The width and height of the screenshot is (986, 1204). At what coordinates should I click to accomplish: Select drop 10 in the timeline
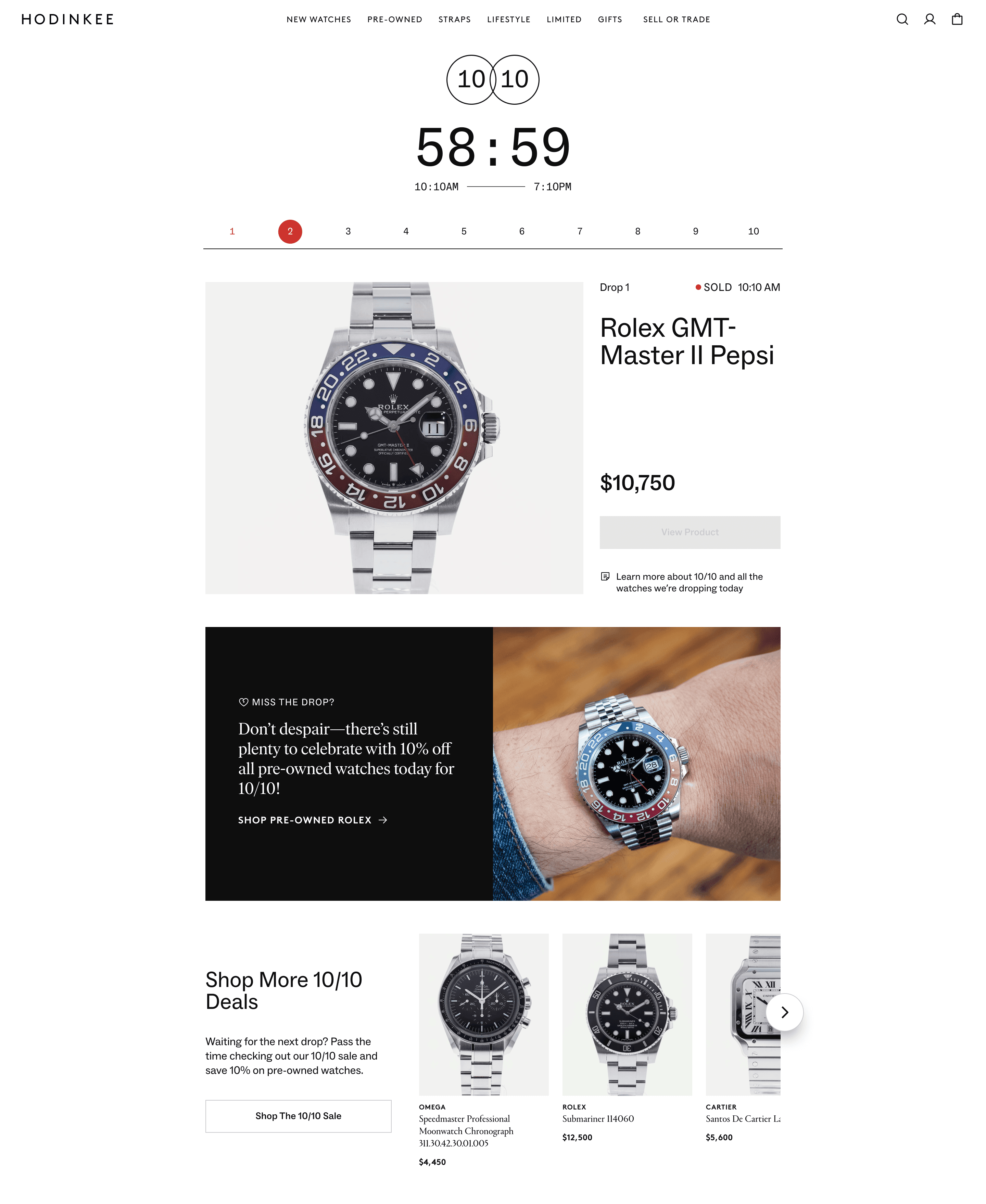[753, 232]
